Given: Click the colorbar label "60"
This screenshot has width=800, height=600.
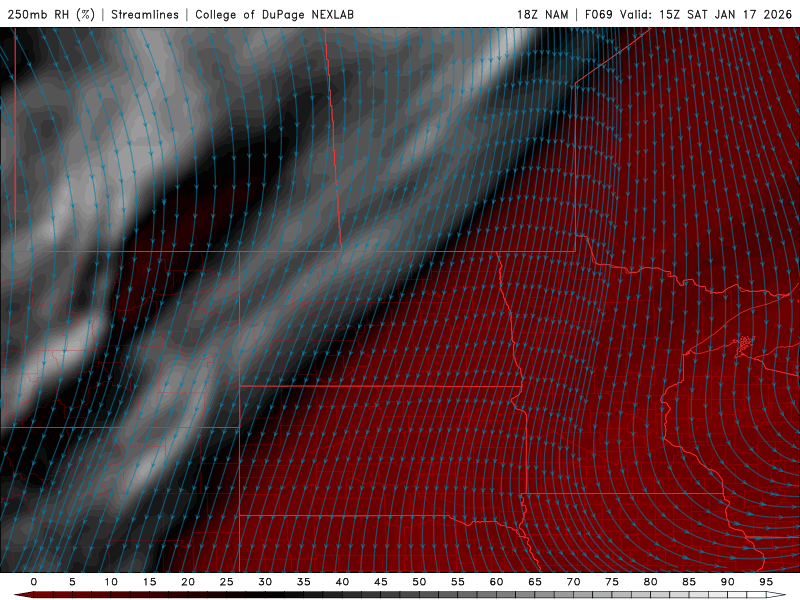Looking at the screenshot, I should point(496,582).
